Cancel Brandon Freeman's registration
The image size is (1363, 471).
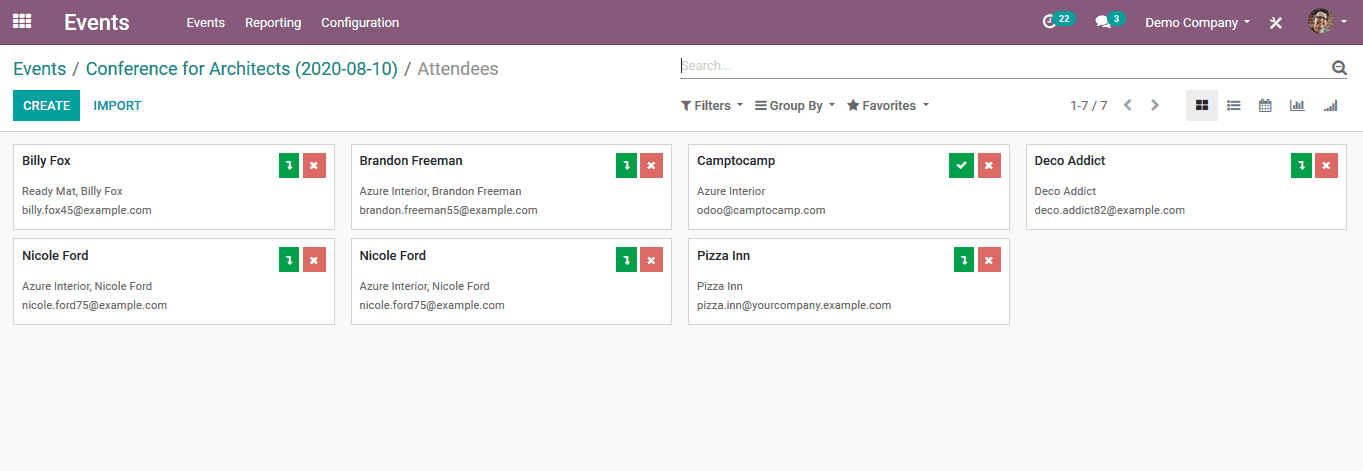point(652,166)
